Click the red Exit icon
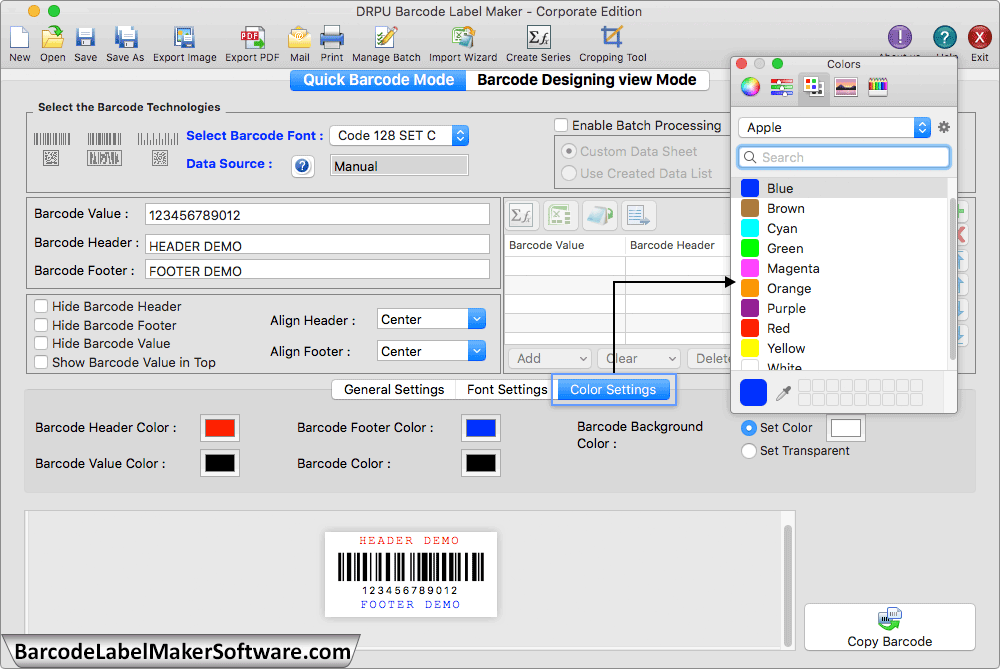Screen dimensions: 1000x669 [x=979, y=37]
